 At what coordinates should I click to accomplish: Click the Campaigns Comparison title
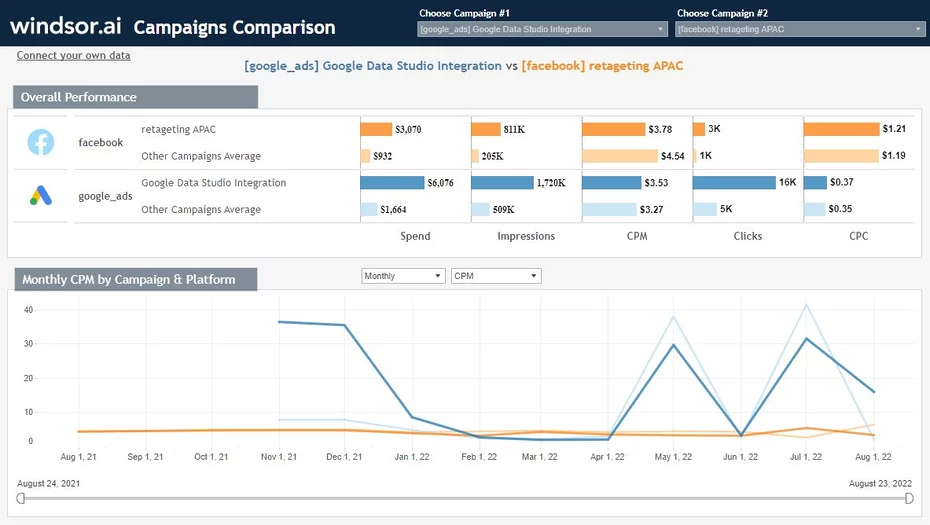tap(234, 27)
